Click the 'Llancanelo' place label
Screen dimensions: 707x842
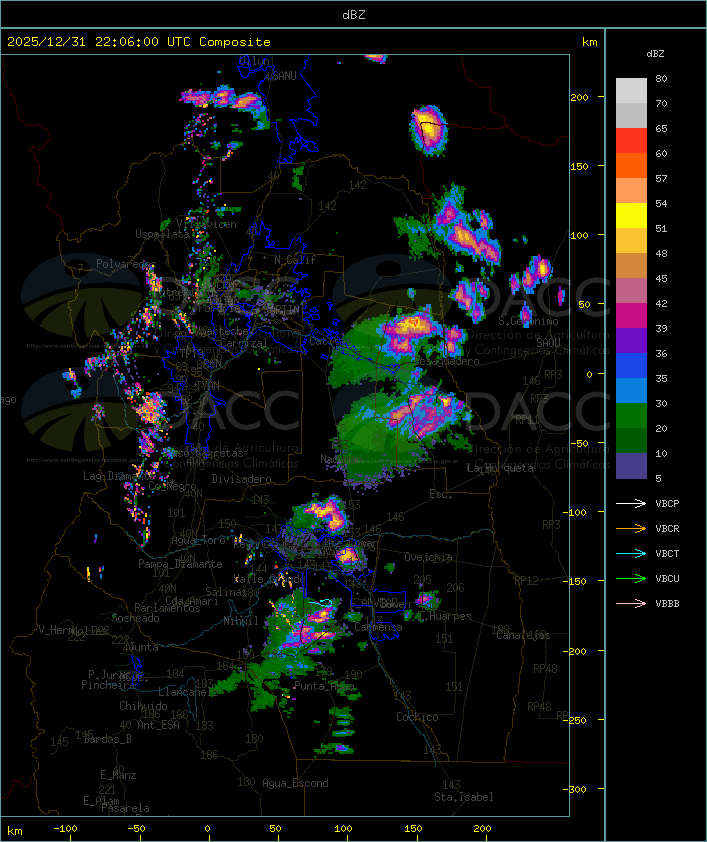tap(187, 692)
